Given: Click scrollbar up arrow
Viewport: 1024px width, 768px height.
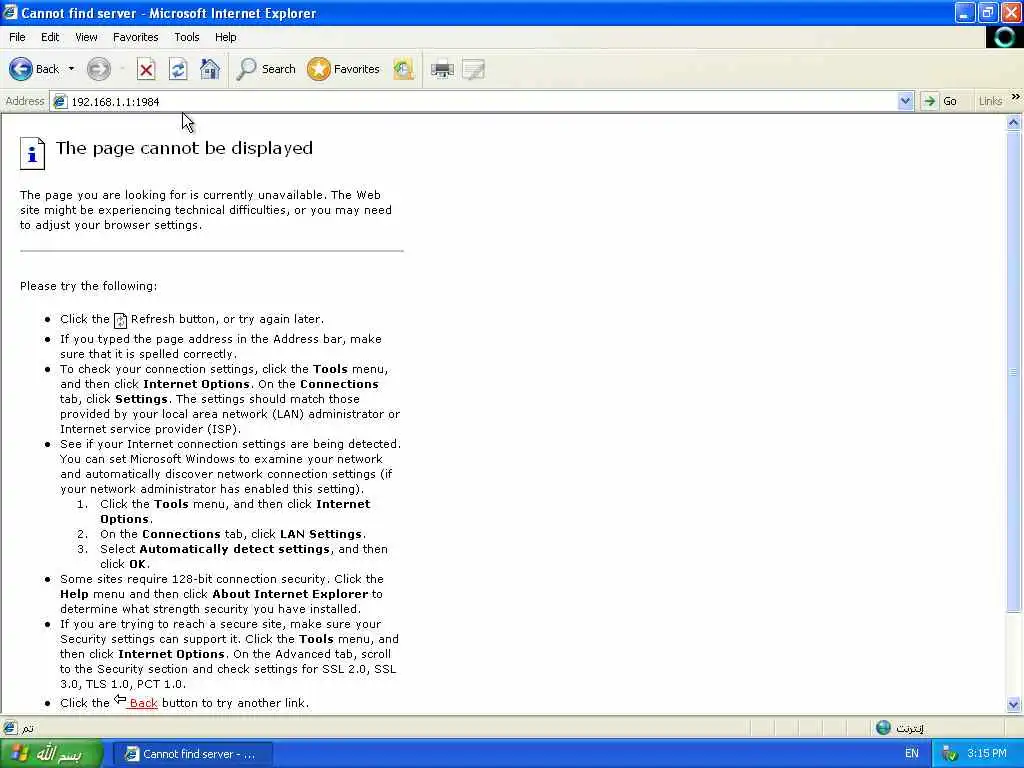Looking at the screenshot, I should click(x=1014, y=122).
